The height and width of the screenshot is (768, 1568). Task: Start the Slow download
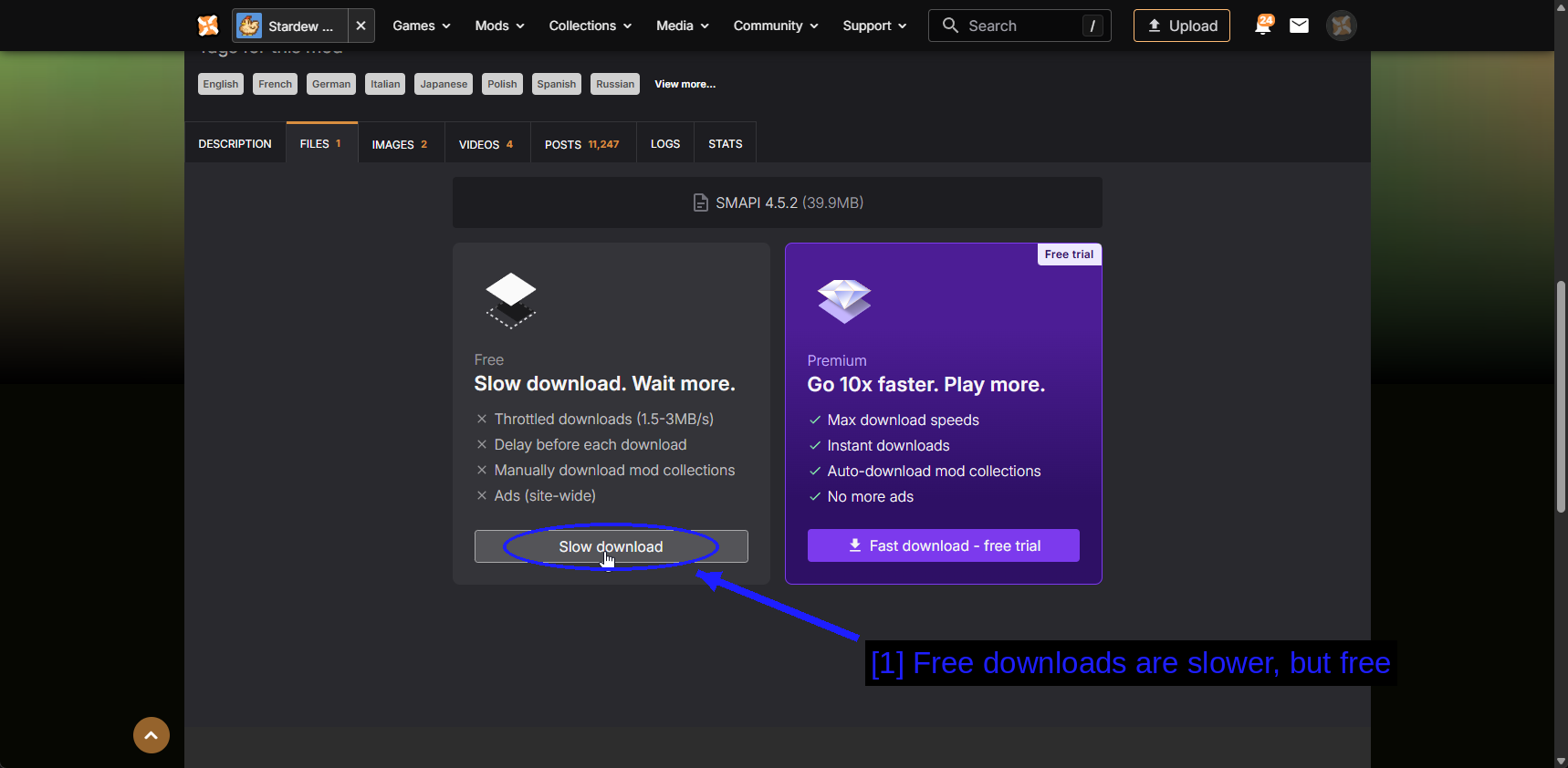612,546
